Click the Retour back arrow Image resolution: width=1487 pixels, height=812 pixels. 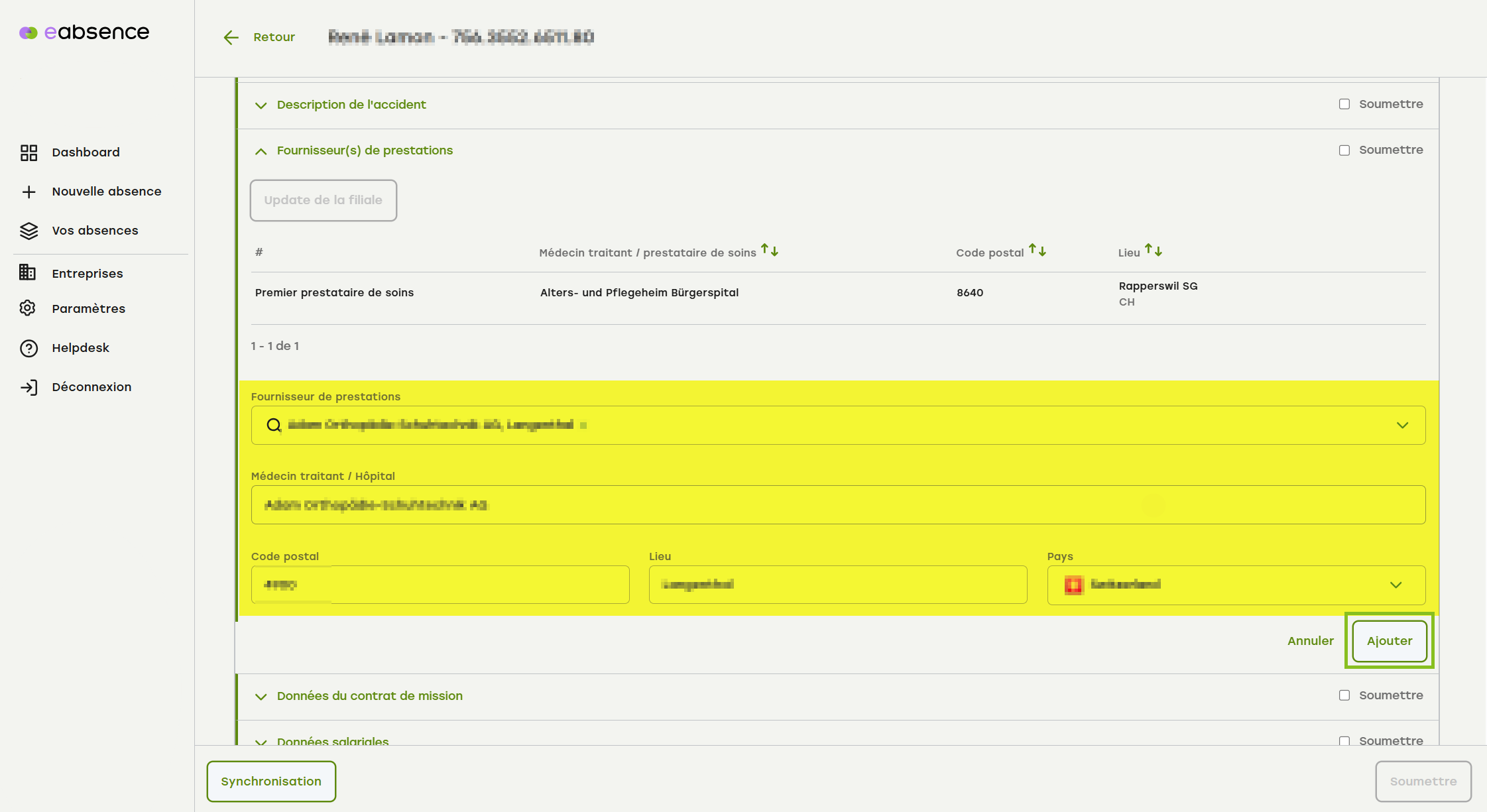coord(231,38)
